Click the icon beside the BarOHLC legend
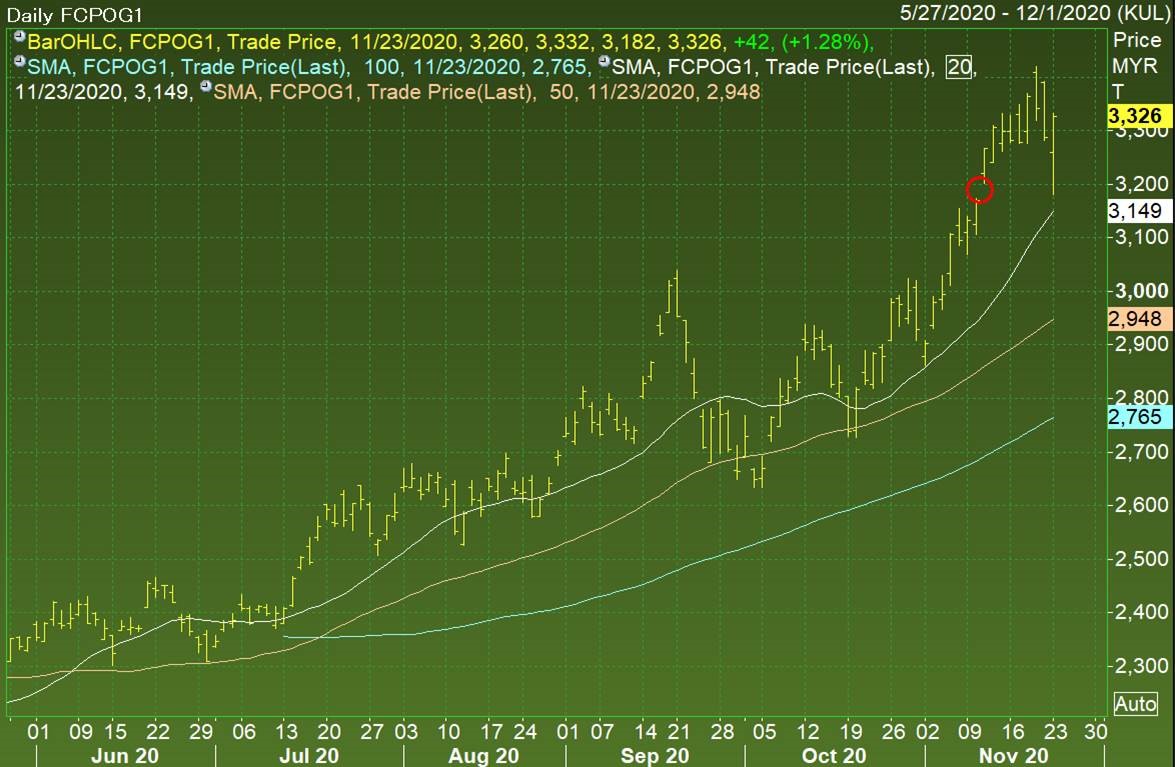 [x=19, y=39]
